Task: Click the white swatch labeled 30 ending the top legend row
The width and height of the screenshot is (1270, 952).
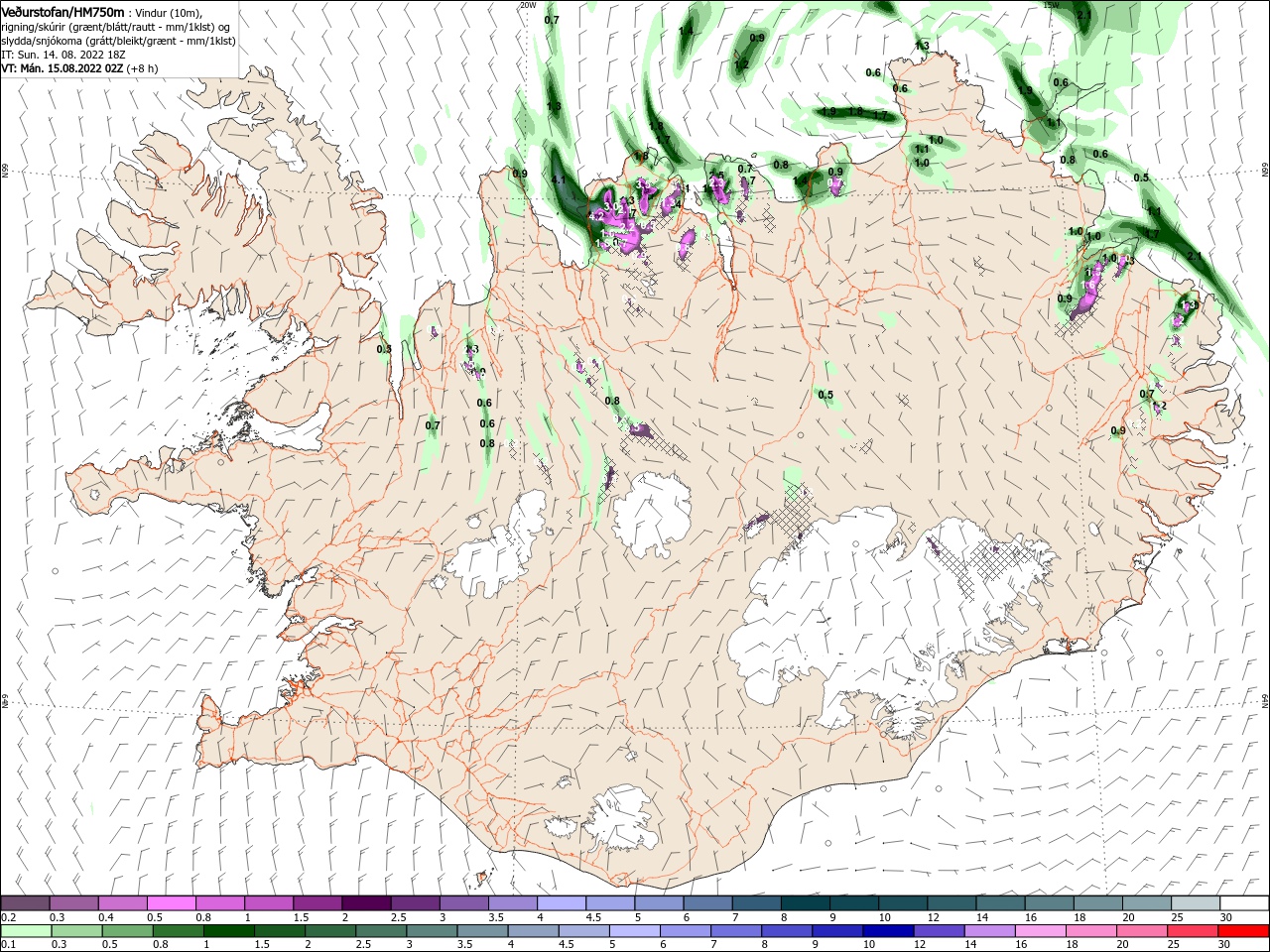Action: (x=1245, y=903)
